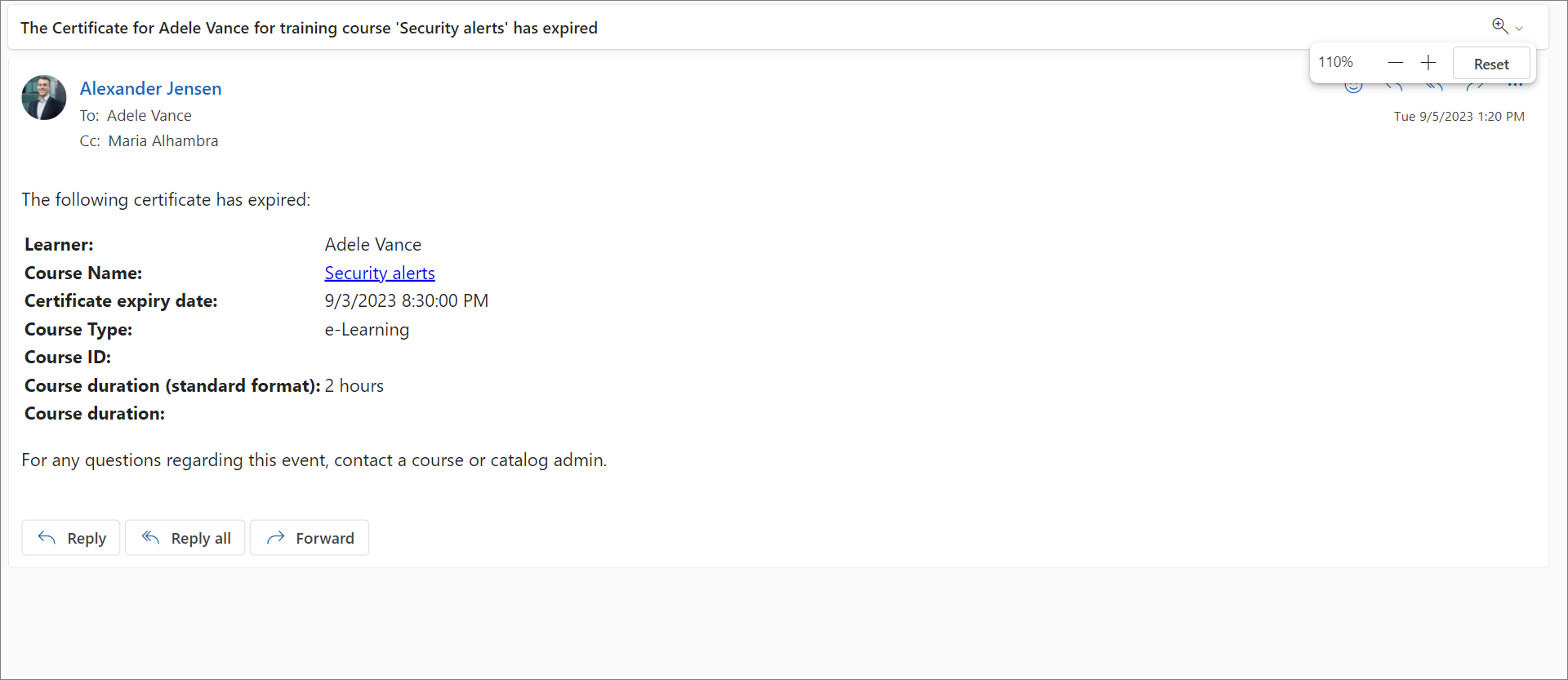Select Cc recipient Maria Alhambra
The height and width of the screenshot is (680, 1568).
[x=163, y=141]
